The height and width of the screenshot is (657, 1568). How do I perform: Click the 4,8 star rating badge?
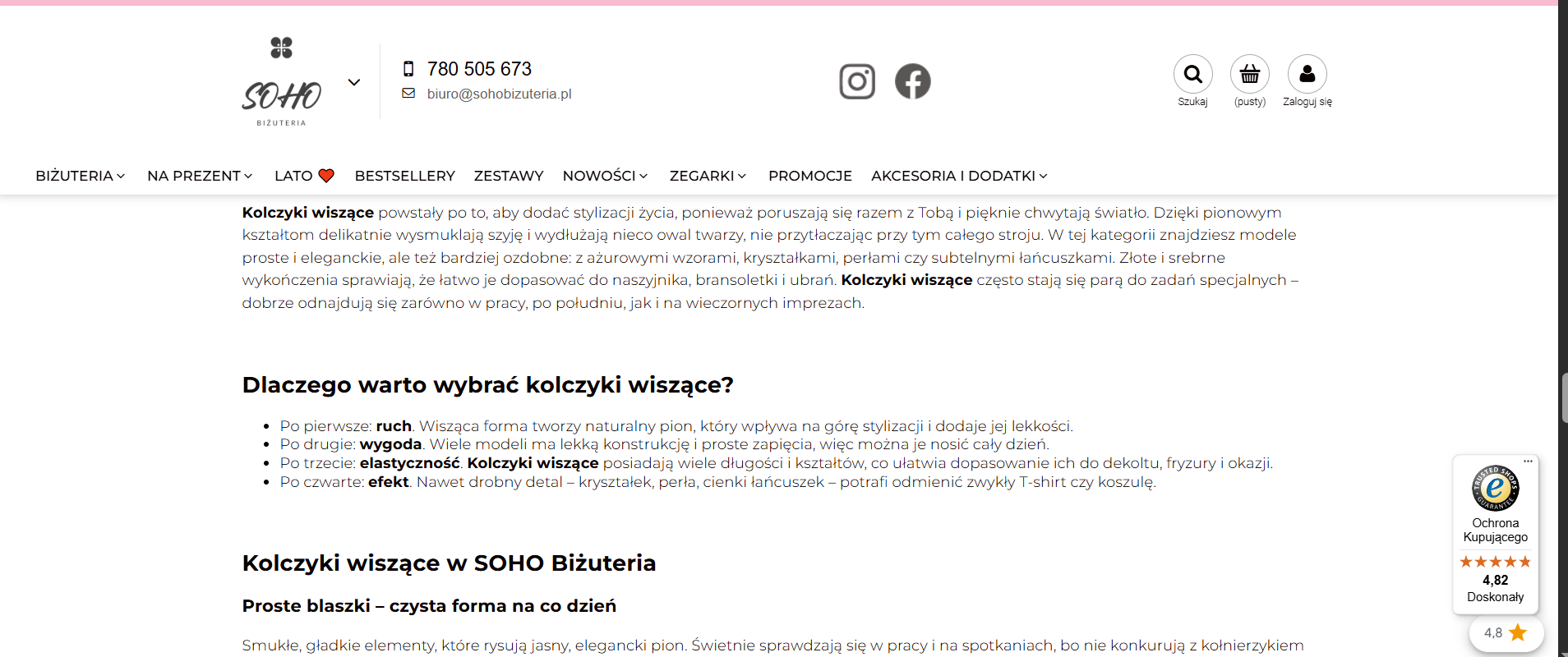tap(1506, 633)
